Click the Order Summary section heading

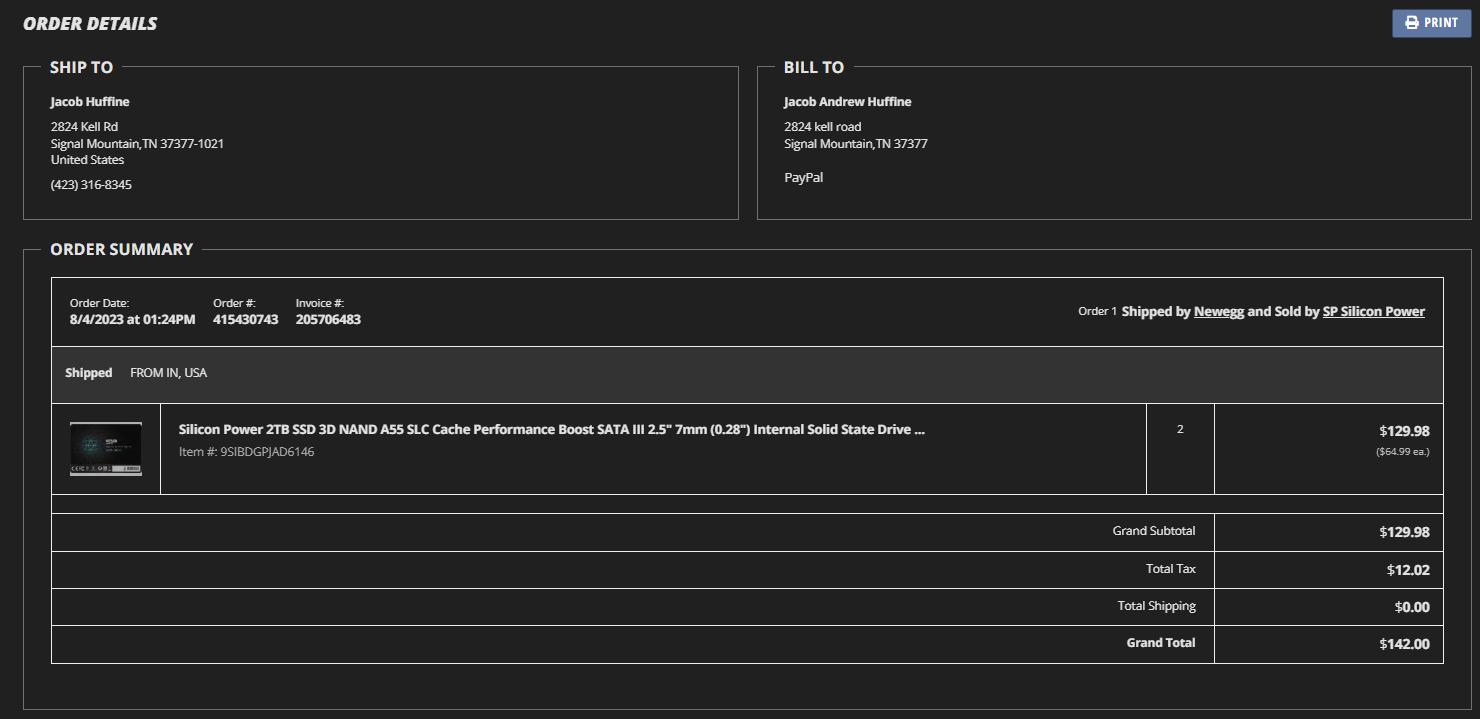121,249
